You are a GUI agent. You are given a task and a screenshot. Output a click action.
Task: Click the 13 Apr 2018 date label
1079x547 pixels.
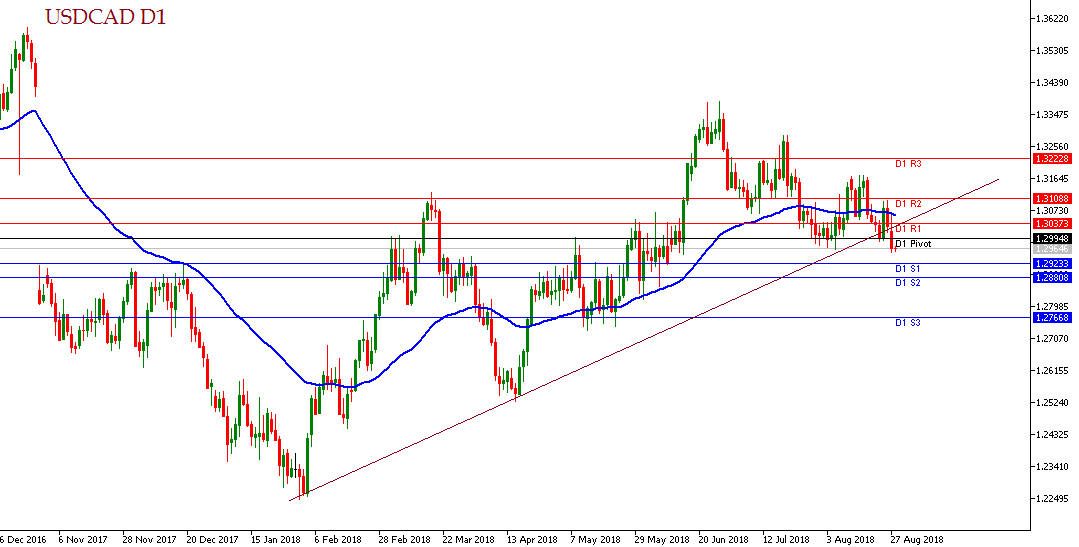(x=533, y=539)
